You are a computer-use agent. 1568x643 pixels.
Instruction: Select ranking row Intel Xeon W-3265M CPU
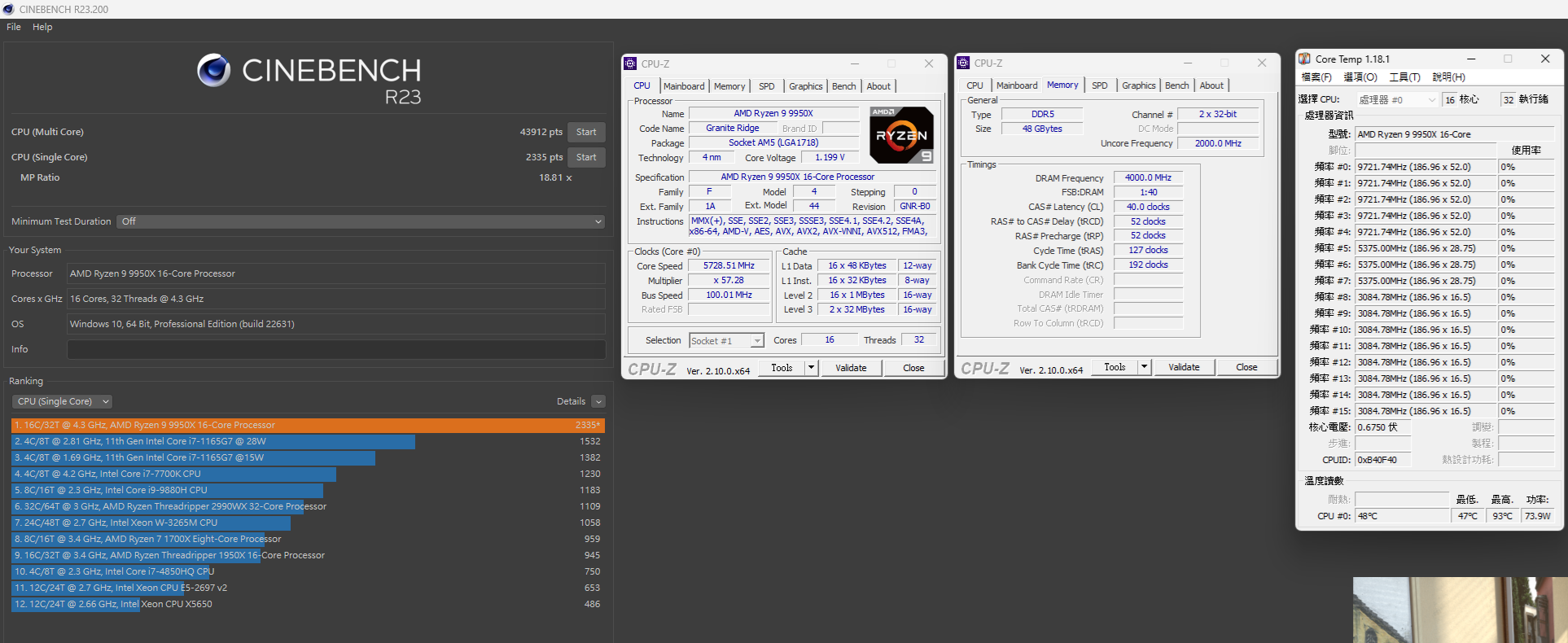pos(308,523)
